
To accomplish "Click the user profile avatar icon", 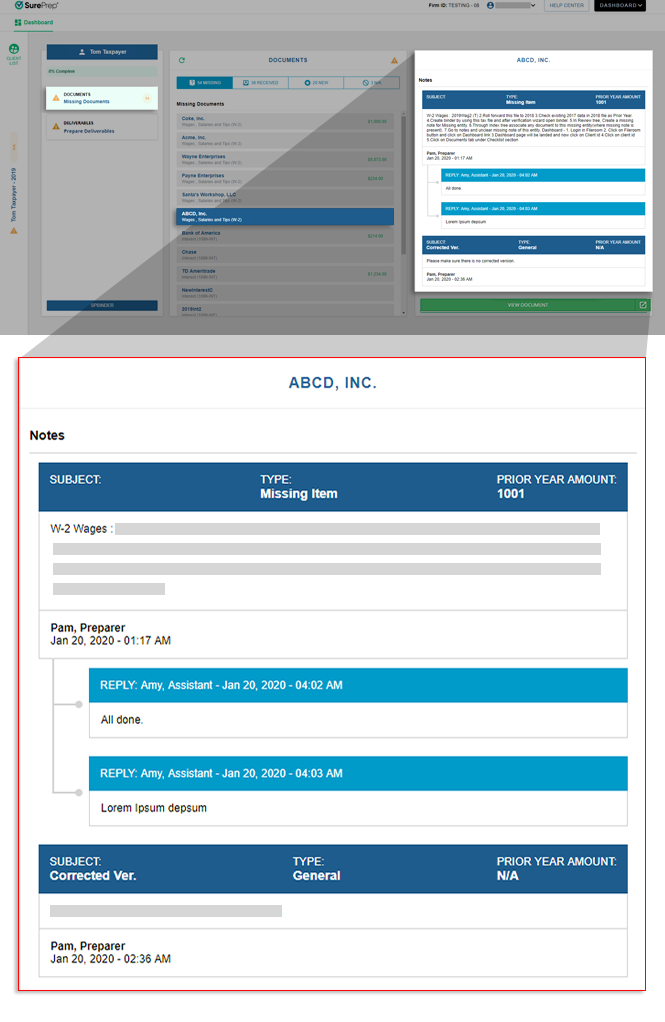I will click(490, 6).
